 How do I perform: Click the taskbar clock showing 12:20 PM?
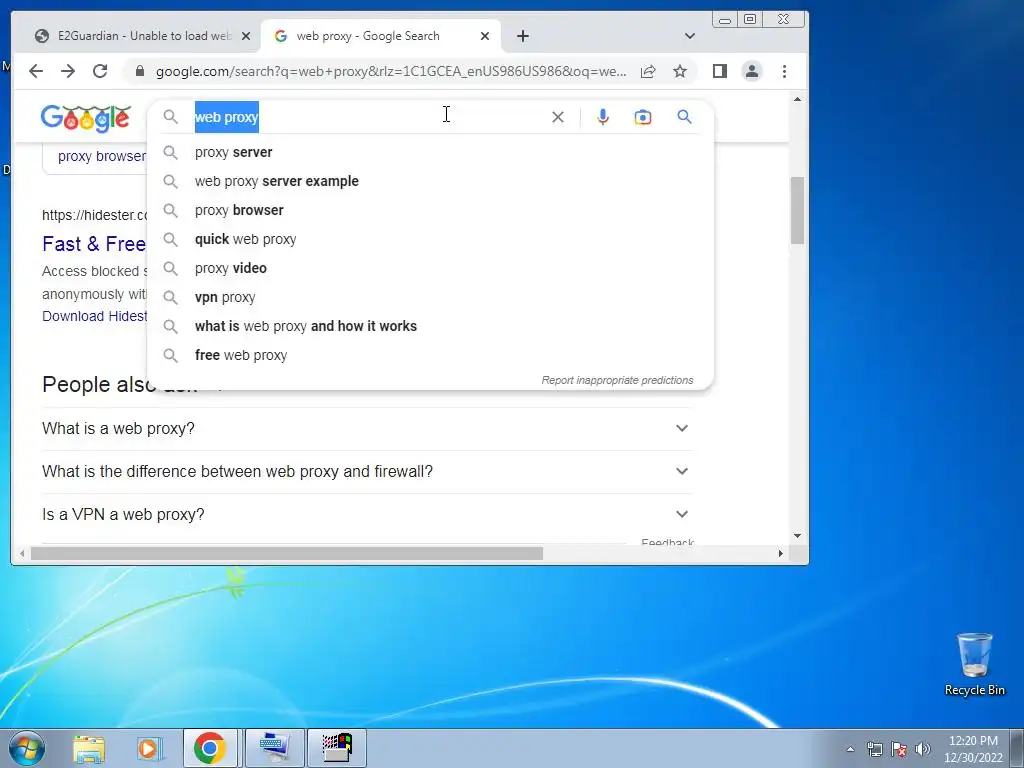tap(973, 749)
